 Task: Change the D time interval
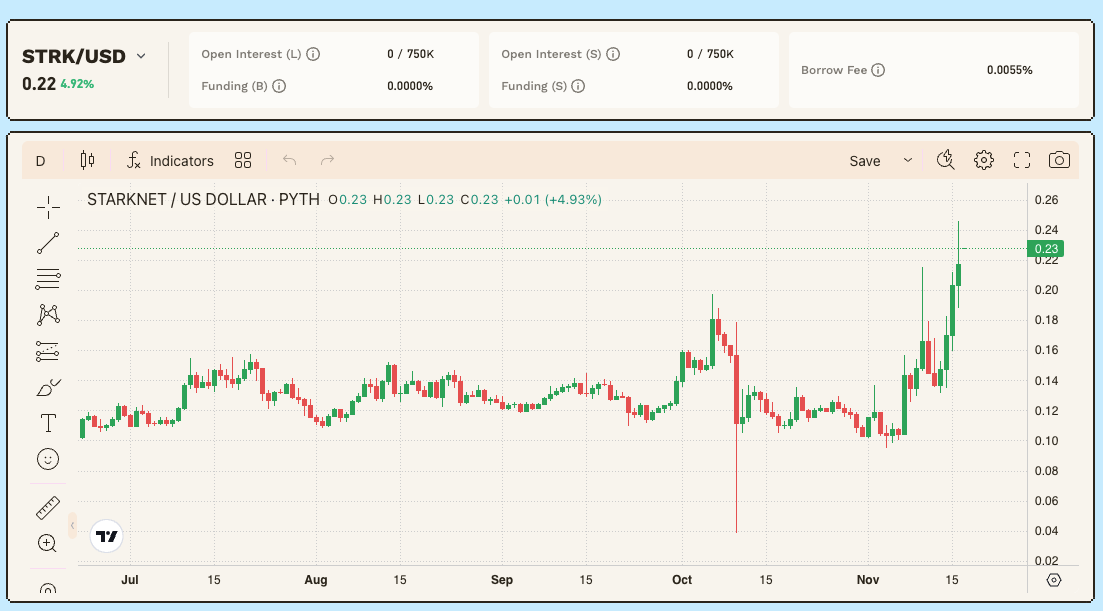(x=41, y=161)
